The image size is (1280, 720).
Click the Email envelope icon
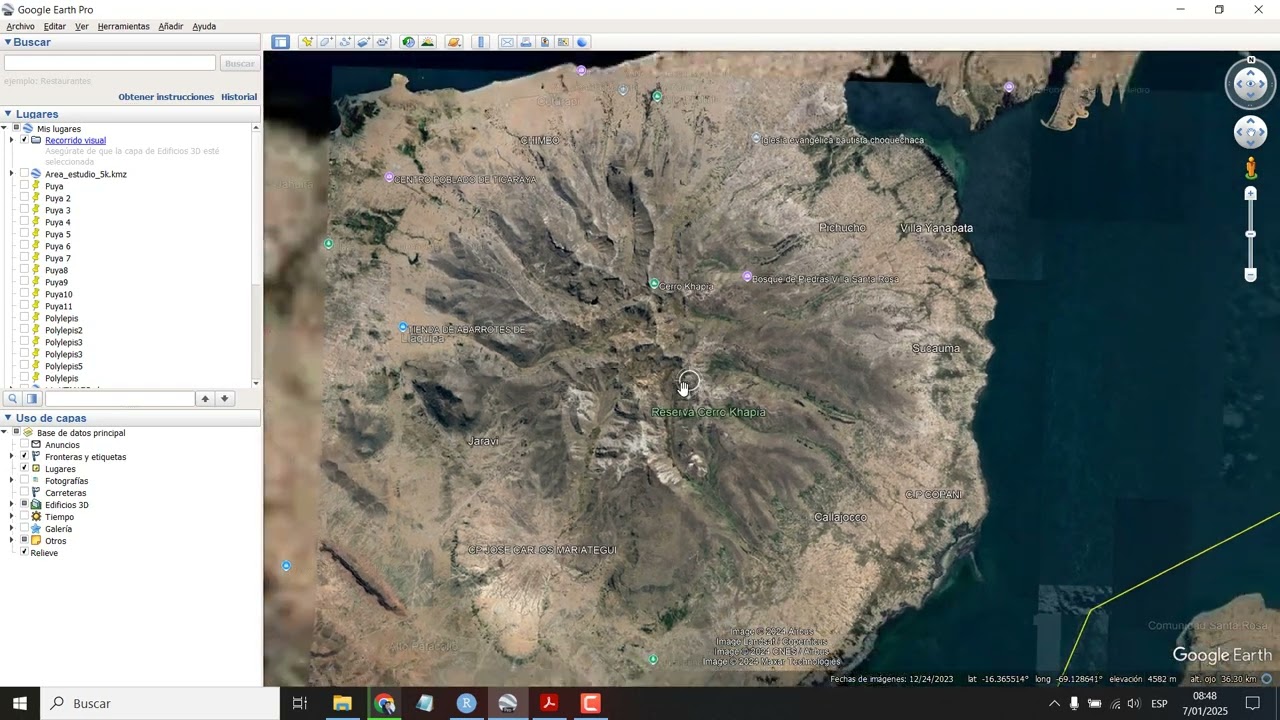tap(507, 42)
